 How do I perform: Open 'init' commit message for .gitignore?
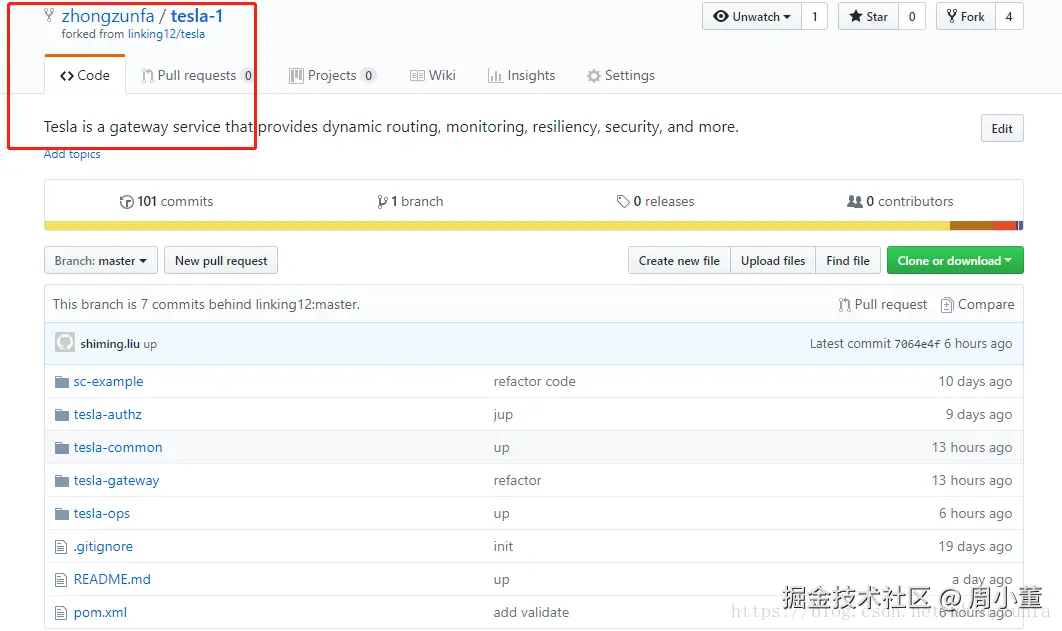click(x=503, y=546)
